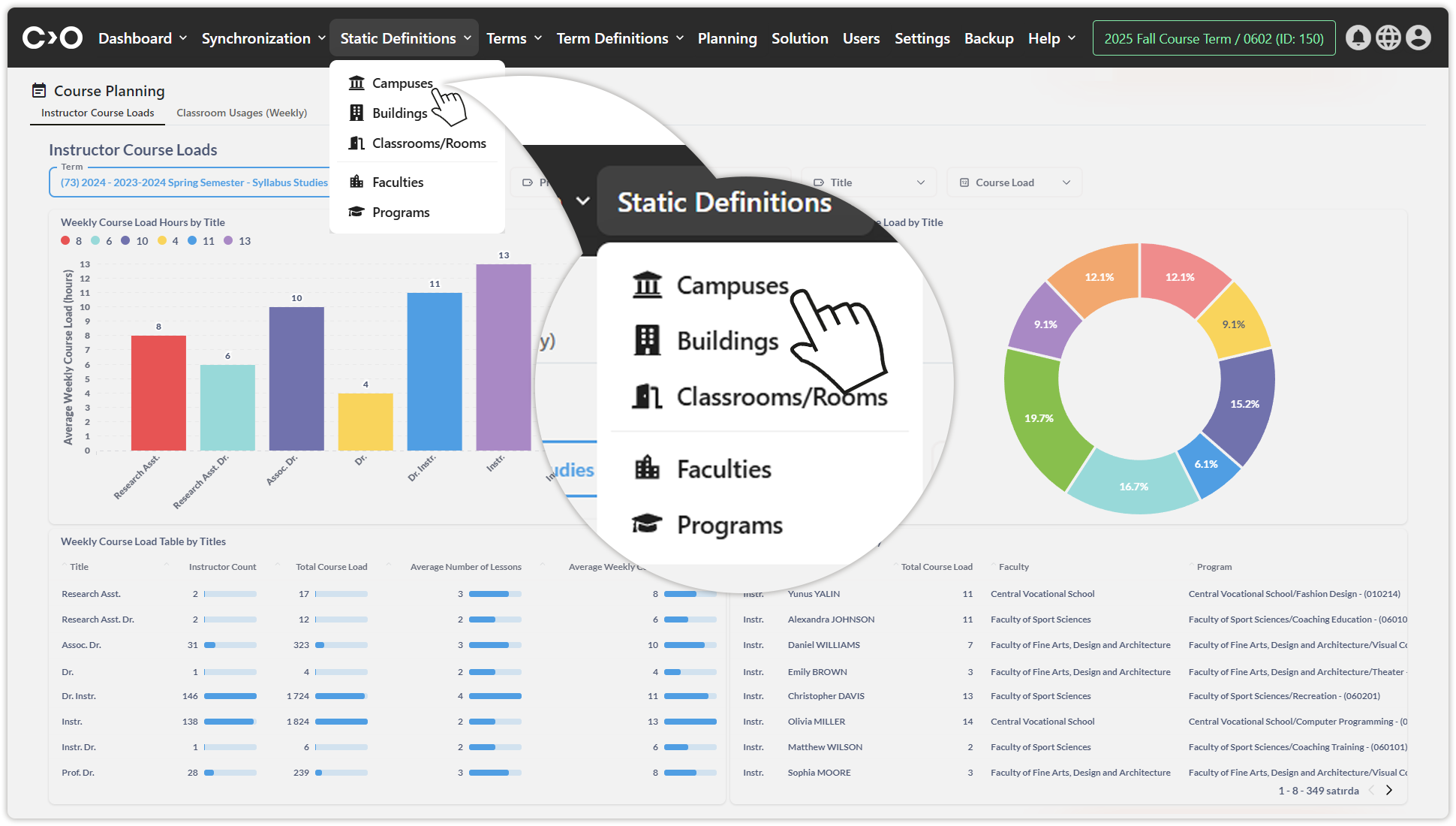This screenshot has height=826, width=1456.
Task: Toggle the yellow 4 legend item
Action: click(x=168, y=241)
